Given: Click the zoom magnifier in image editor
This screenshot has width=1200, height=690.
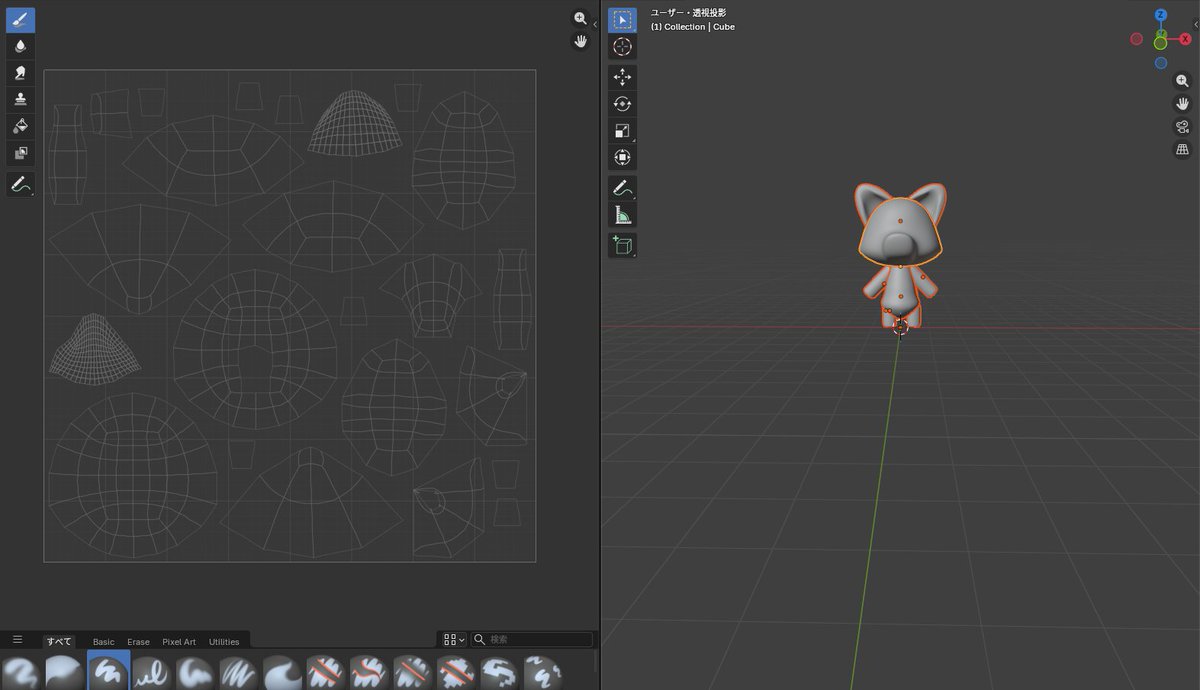Looking at the screenshot, I should 580,19.
